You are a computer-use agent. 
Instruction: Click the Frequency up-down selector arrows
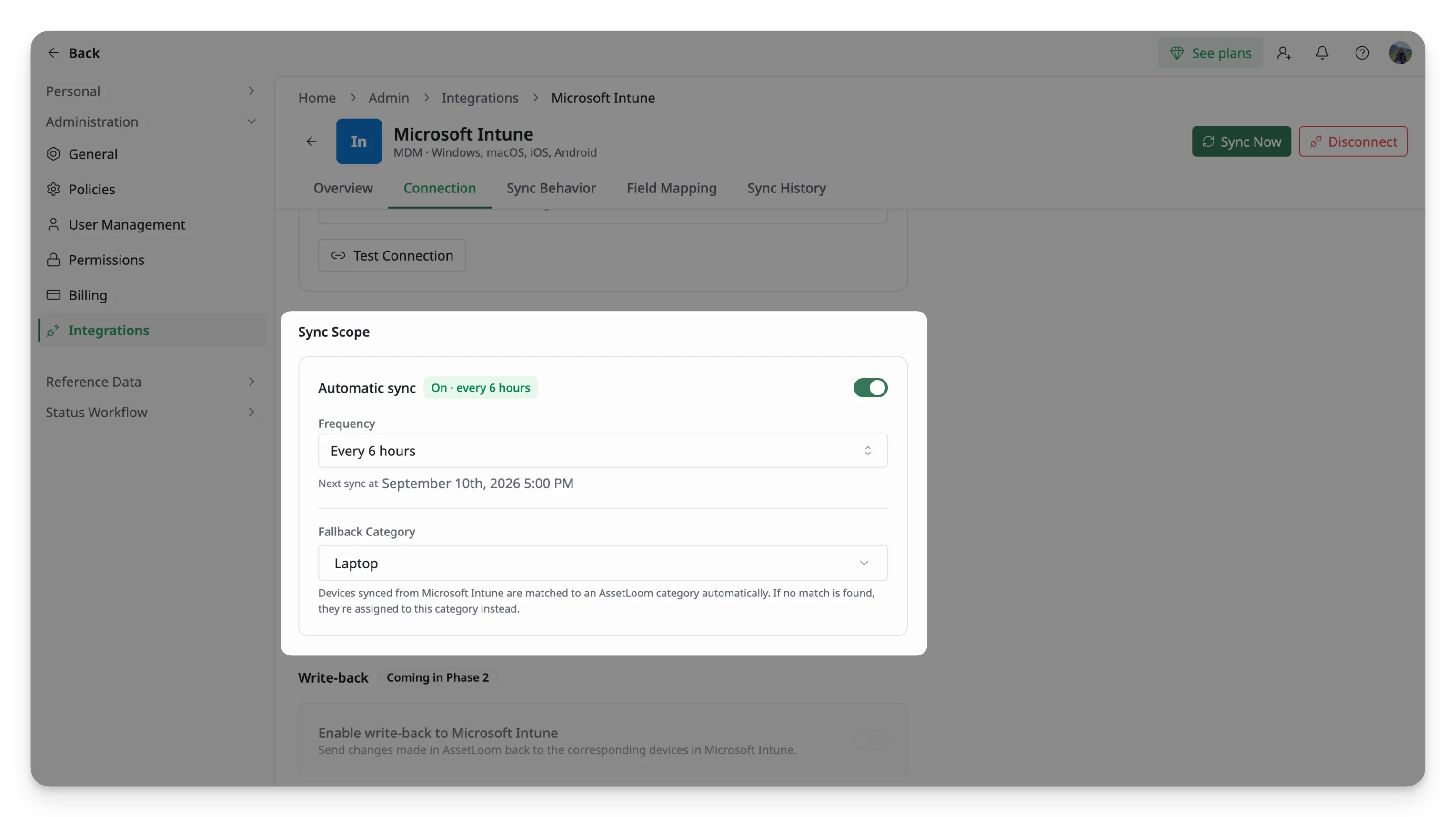868,451
